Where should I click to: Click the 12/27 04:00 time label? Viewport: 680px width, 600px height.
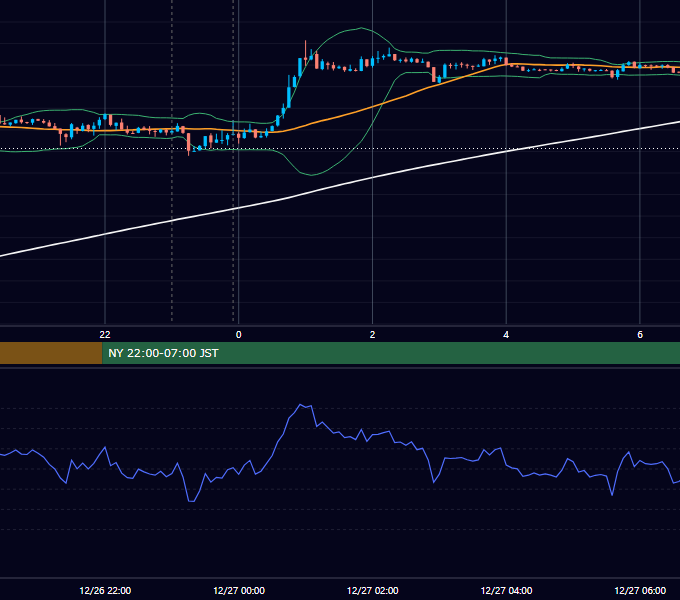point(507,590)
